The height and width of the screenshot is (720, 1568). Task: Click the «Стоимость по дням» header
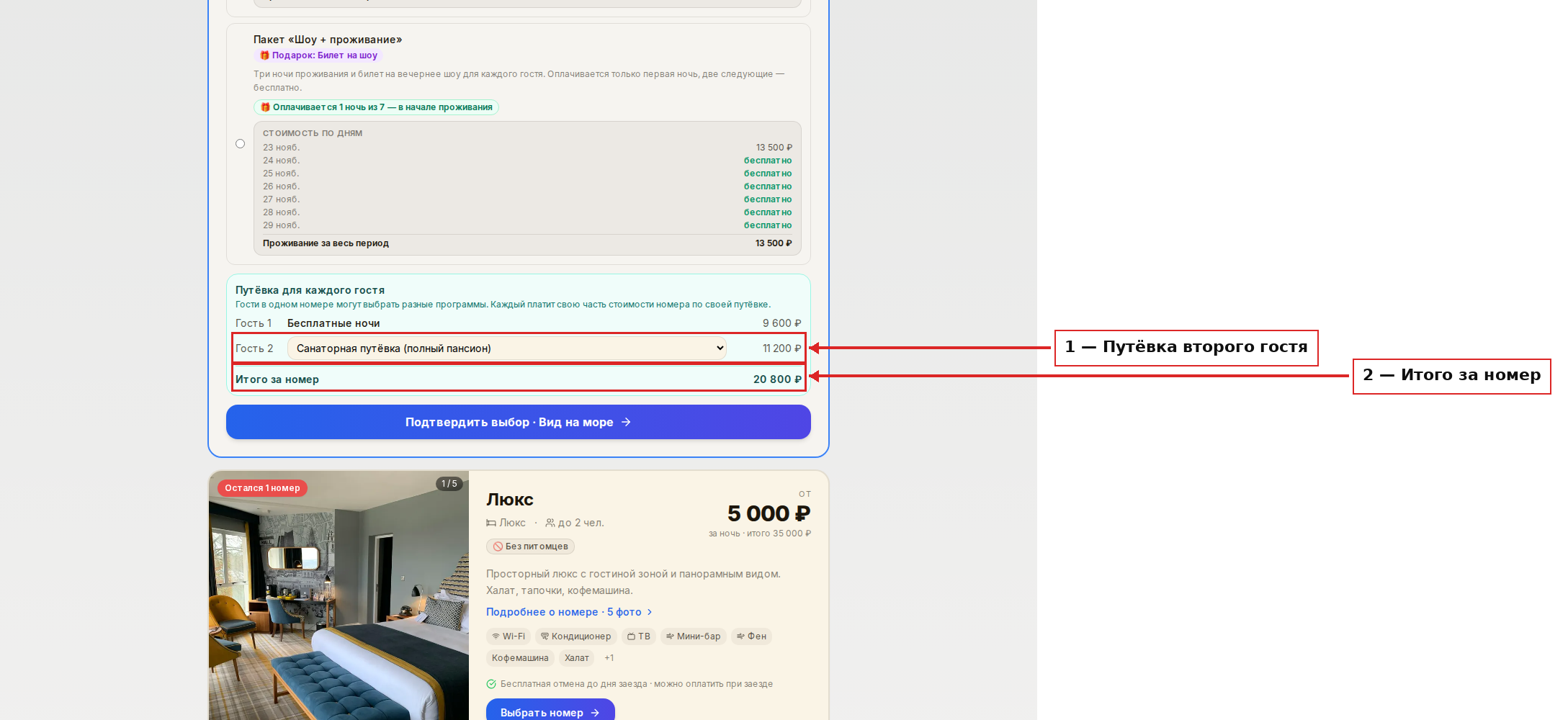pyautogui.click(x=313, y=133)
